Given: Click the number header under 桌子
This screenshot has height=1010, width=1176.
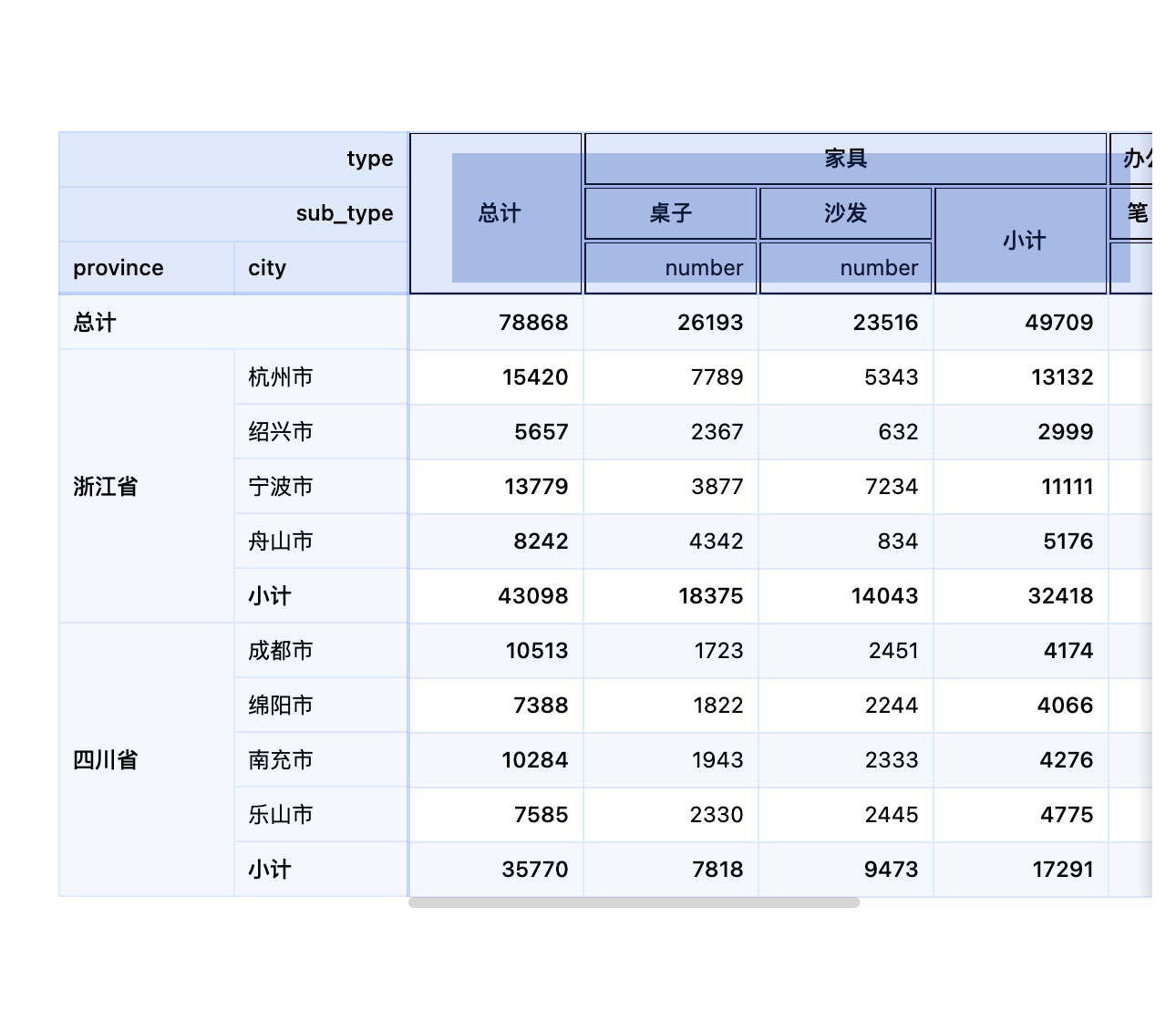Looking at the screenshot, I should [x=671, y=268].
